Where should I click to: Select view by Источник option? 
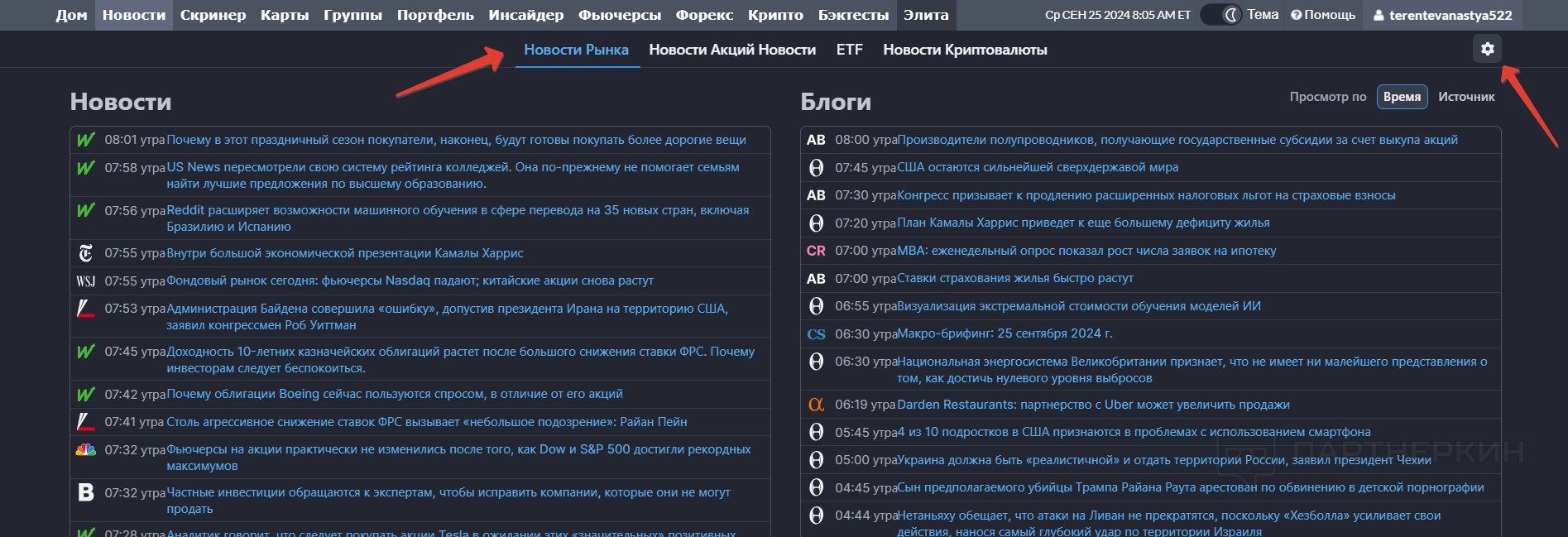click(1466, 97)
